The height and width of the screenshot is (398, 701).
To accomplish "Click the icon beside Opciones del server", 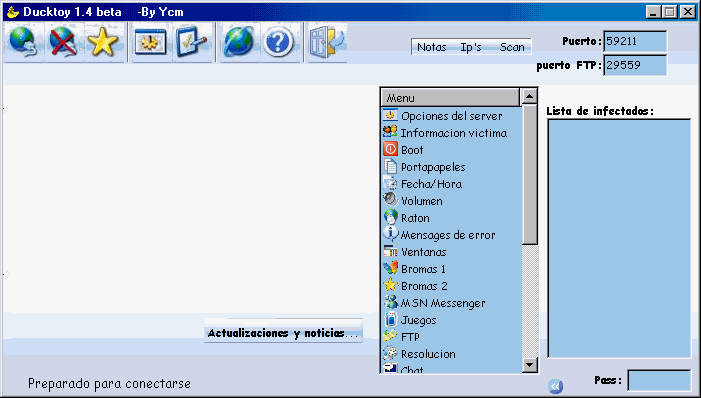I will pos(390,115).
